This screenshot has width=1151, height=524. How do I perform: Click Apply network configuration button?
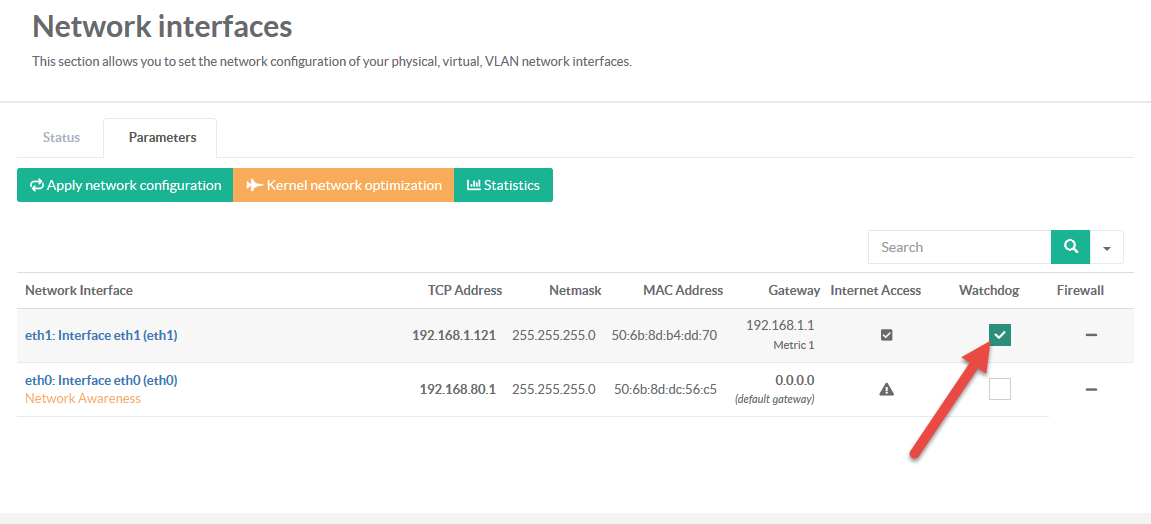click(x=125, y=185)
